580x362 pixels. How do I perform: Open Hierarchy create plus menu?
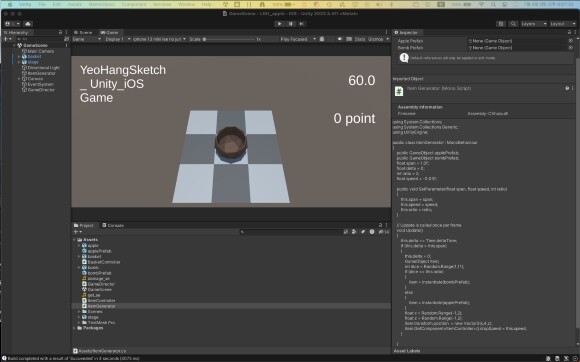pyautogui.click(x=7, y=39)
